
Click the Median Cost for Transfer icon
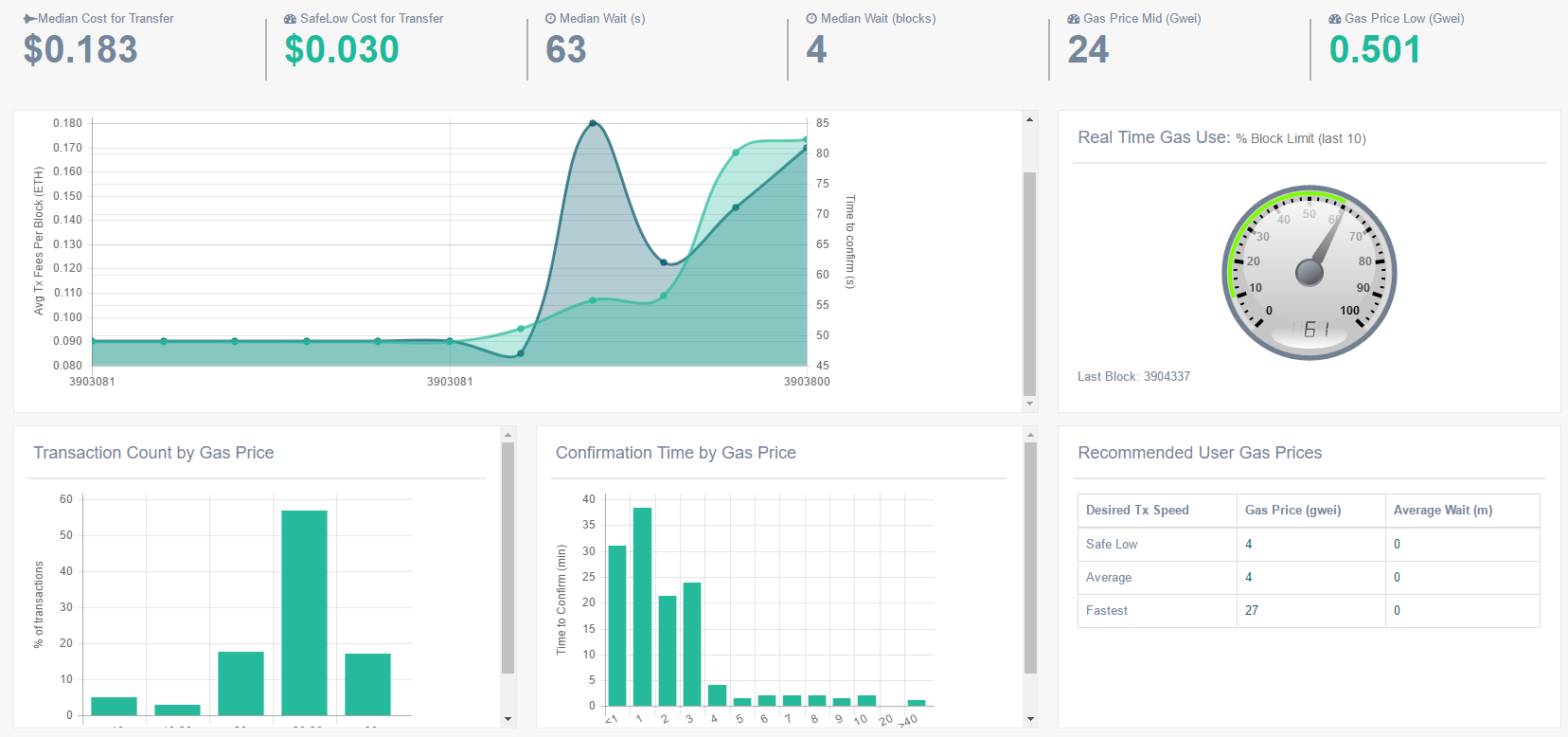tap(30, 19)
